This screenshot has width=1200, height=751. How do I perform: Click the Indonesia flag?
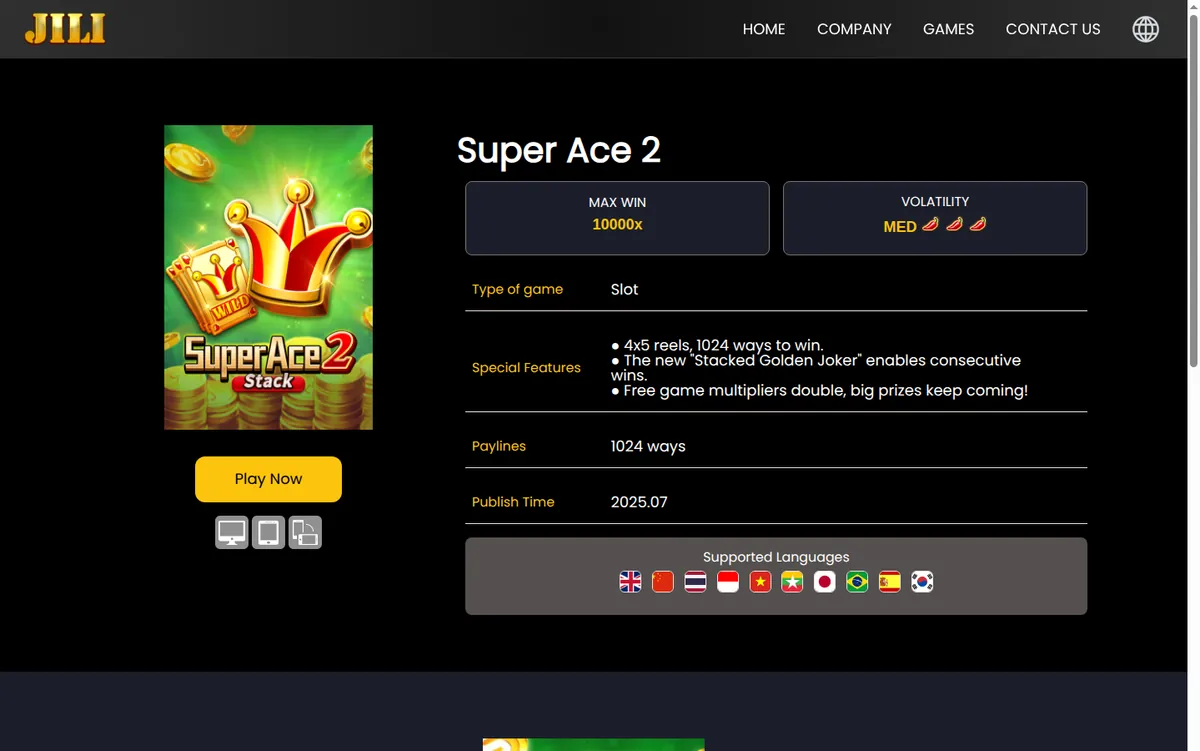pyautogui.click(x=728, y=582)
